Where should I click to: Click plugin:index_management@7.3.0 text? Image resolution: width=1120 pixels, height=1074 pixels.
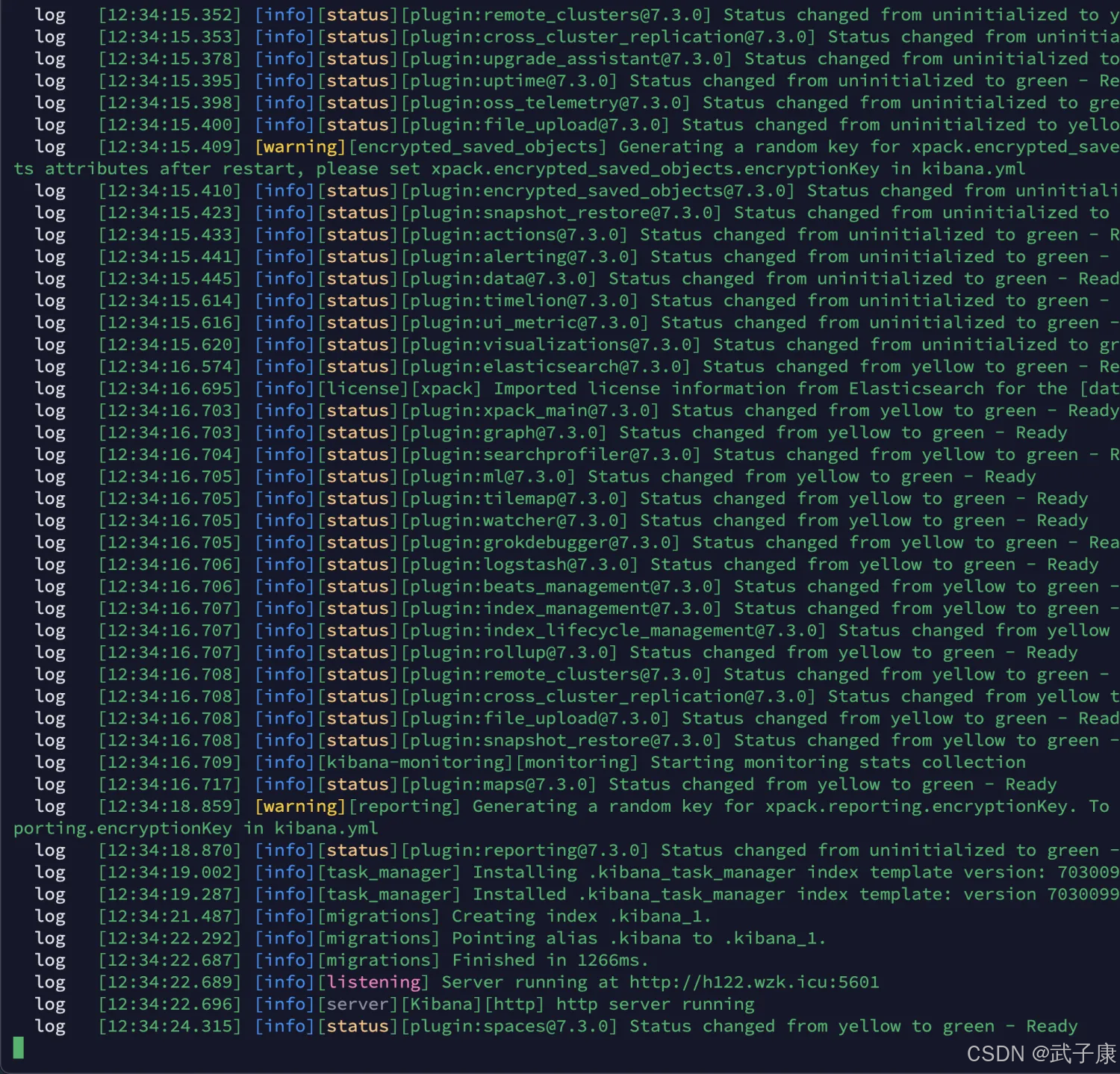[561, 609]
